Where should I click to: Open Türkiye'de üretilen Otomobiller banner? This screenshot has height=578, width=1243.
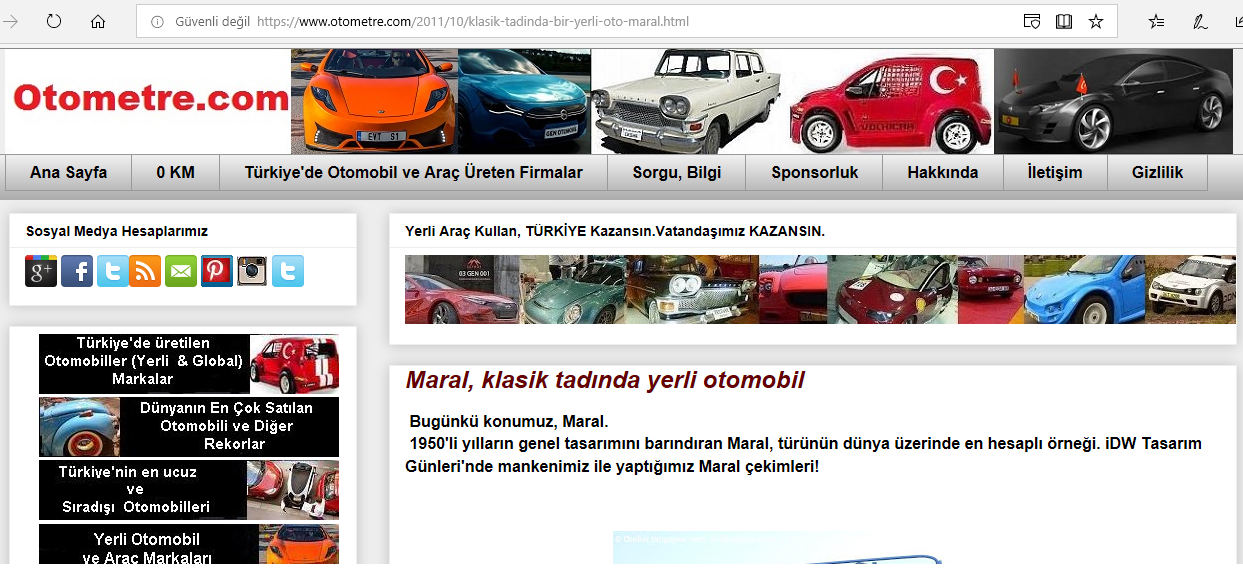coord(189,364)
